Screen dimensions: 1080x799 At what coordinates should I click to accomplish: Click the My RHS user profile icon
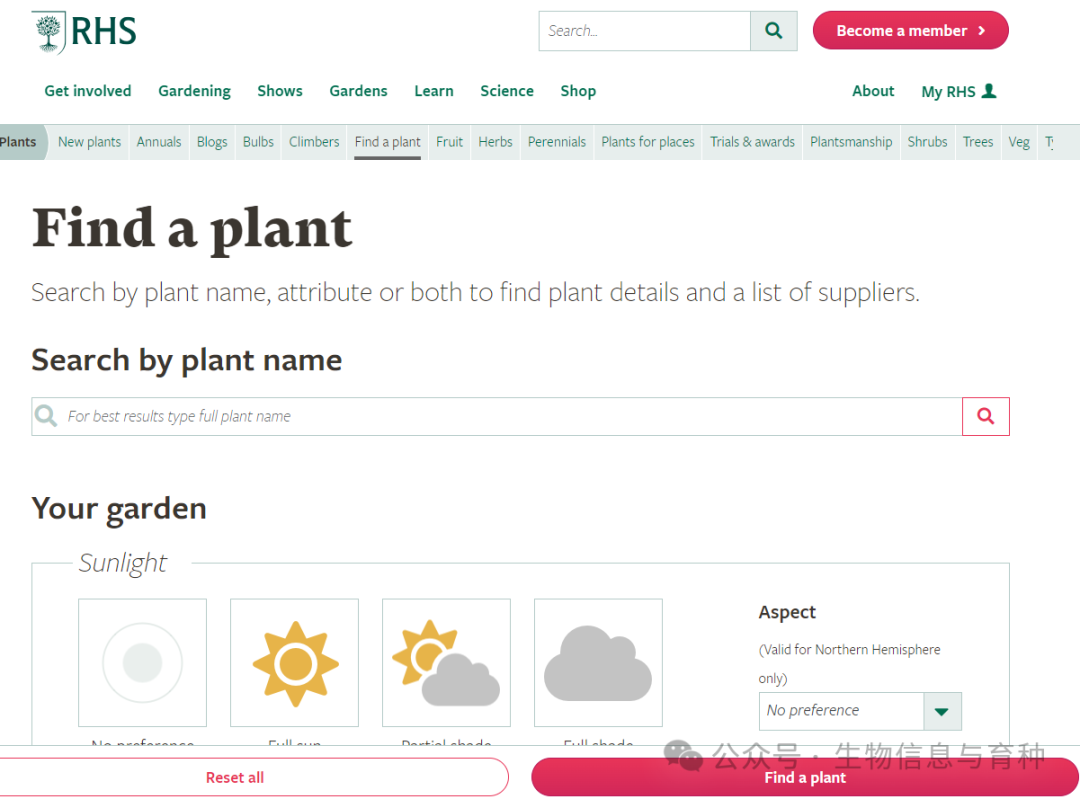pyautogui.click(x=989, y=91)
